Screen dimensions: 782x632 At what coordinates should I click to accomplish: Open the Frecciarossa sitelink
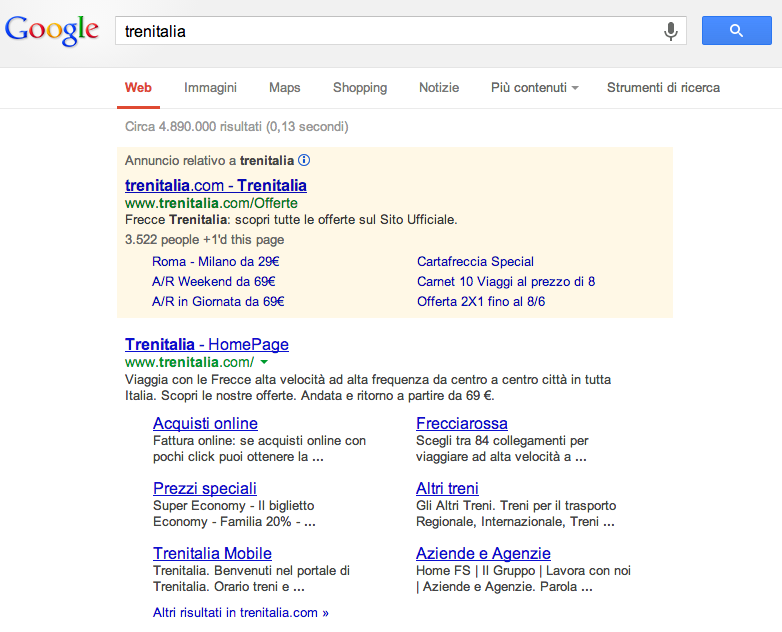(x=462, y=423)
